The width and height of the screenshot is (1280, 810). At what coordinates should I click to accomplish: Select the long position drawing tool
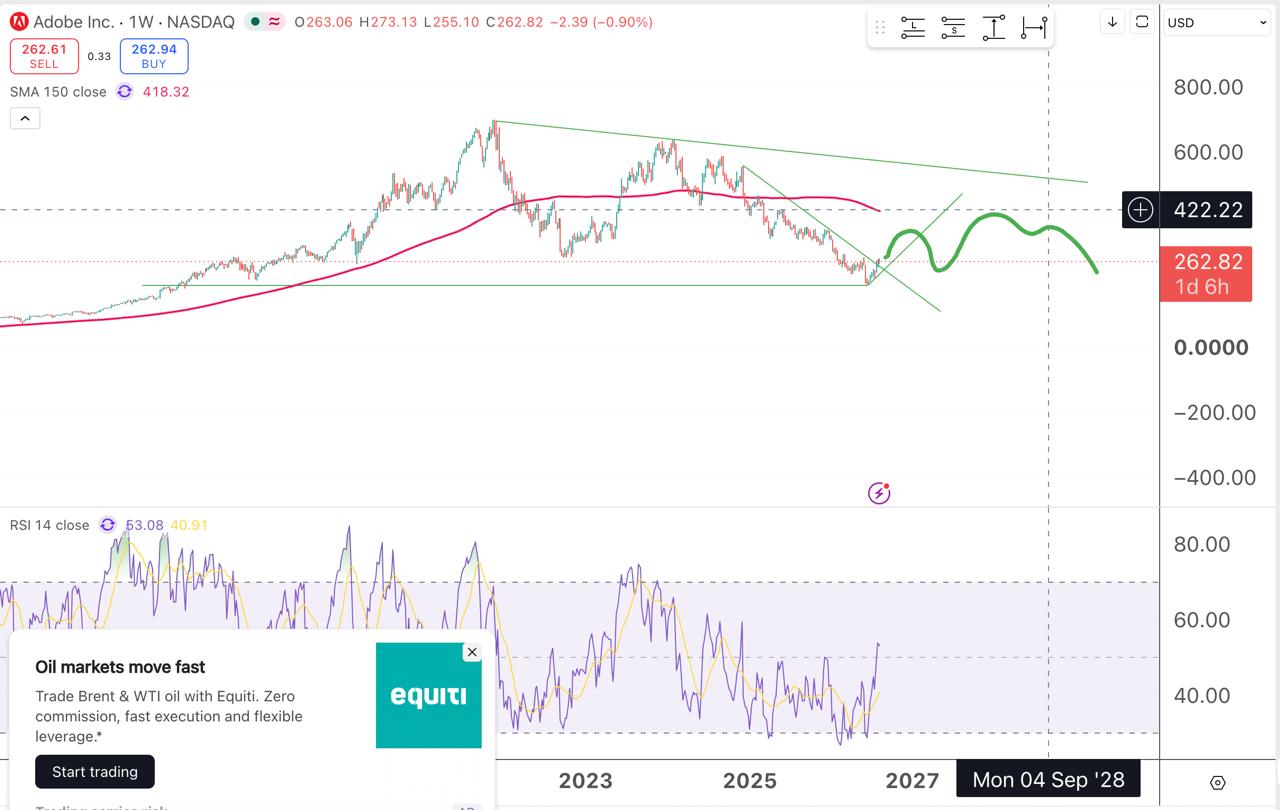(913, 28)
